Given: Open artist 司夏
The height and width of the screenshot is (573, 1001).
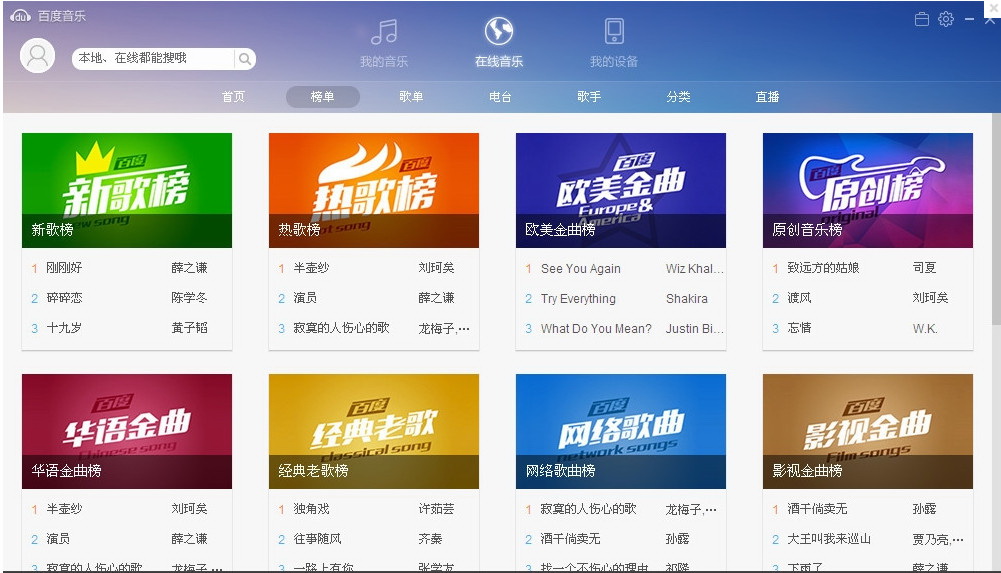Looking at the screenshot, I should tap(924, 268).
